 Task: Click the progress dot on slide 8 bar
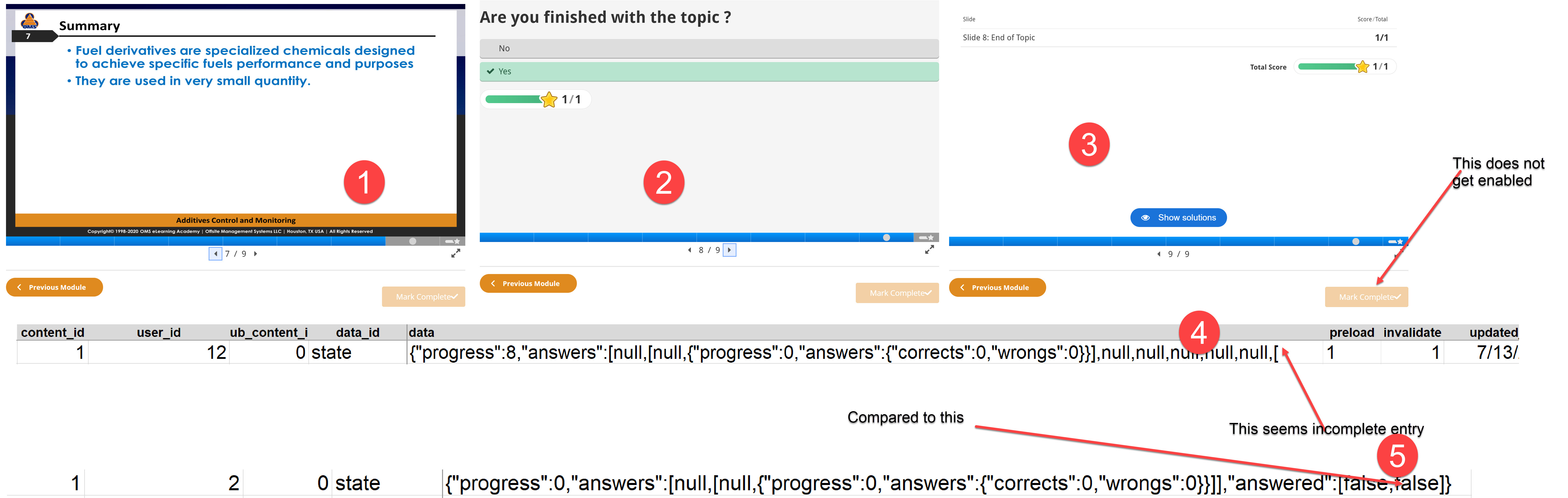tap(886, 237)
